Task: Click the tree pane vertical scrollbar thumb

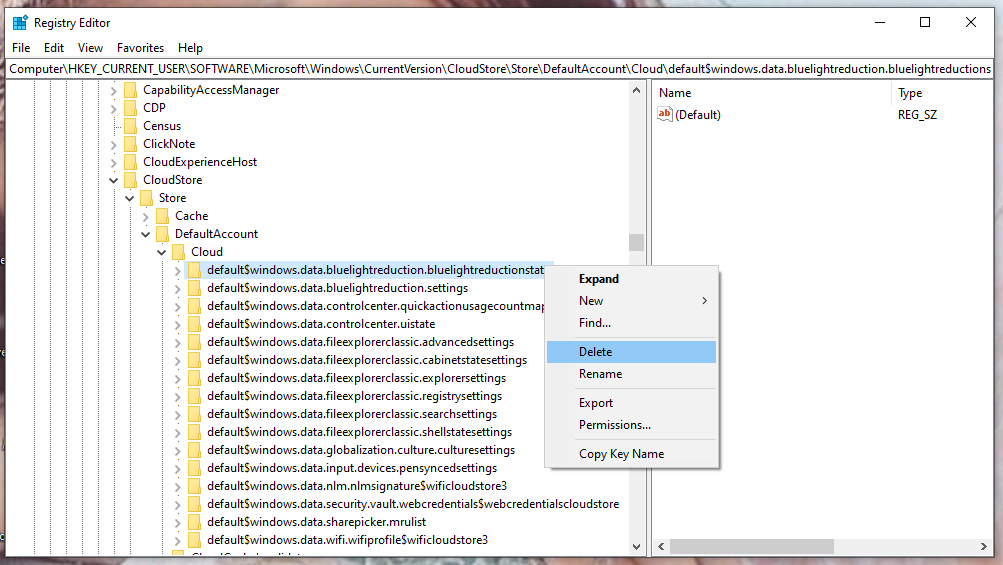Action: [636, 243]
